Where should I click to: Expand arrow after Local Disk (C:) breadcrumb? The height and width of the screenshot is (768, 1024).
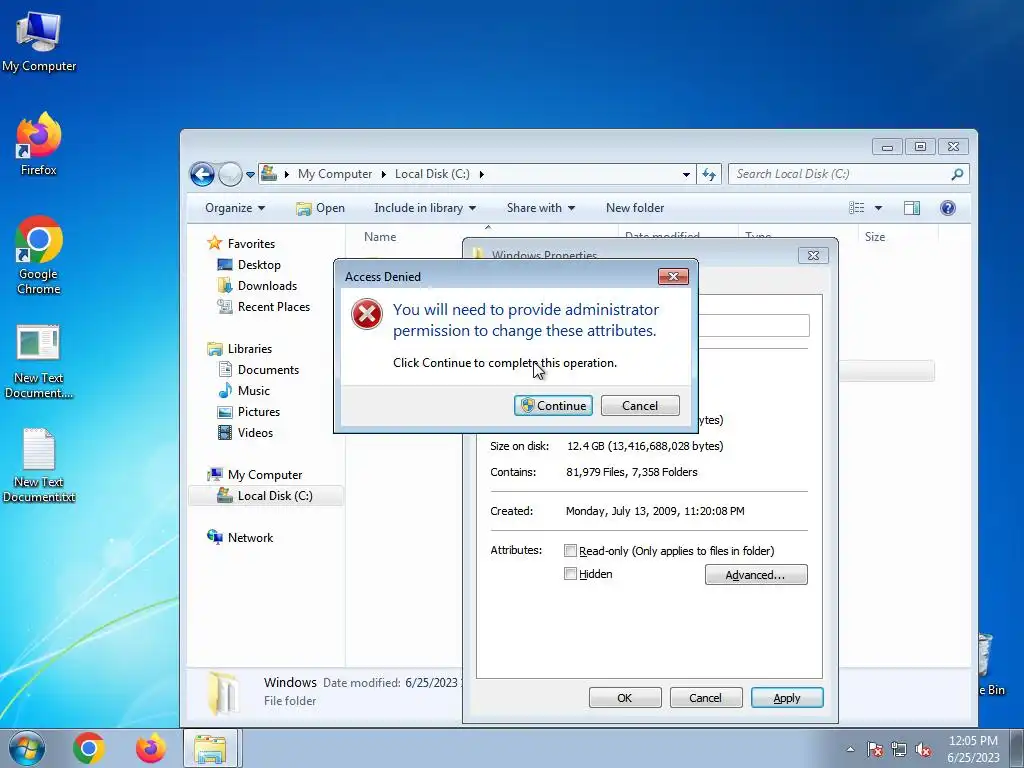[x=481, y=174]
